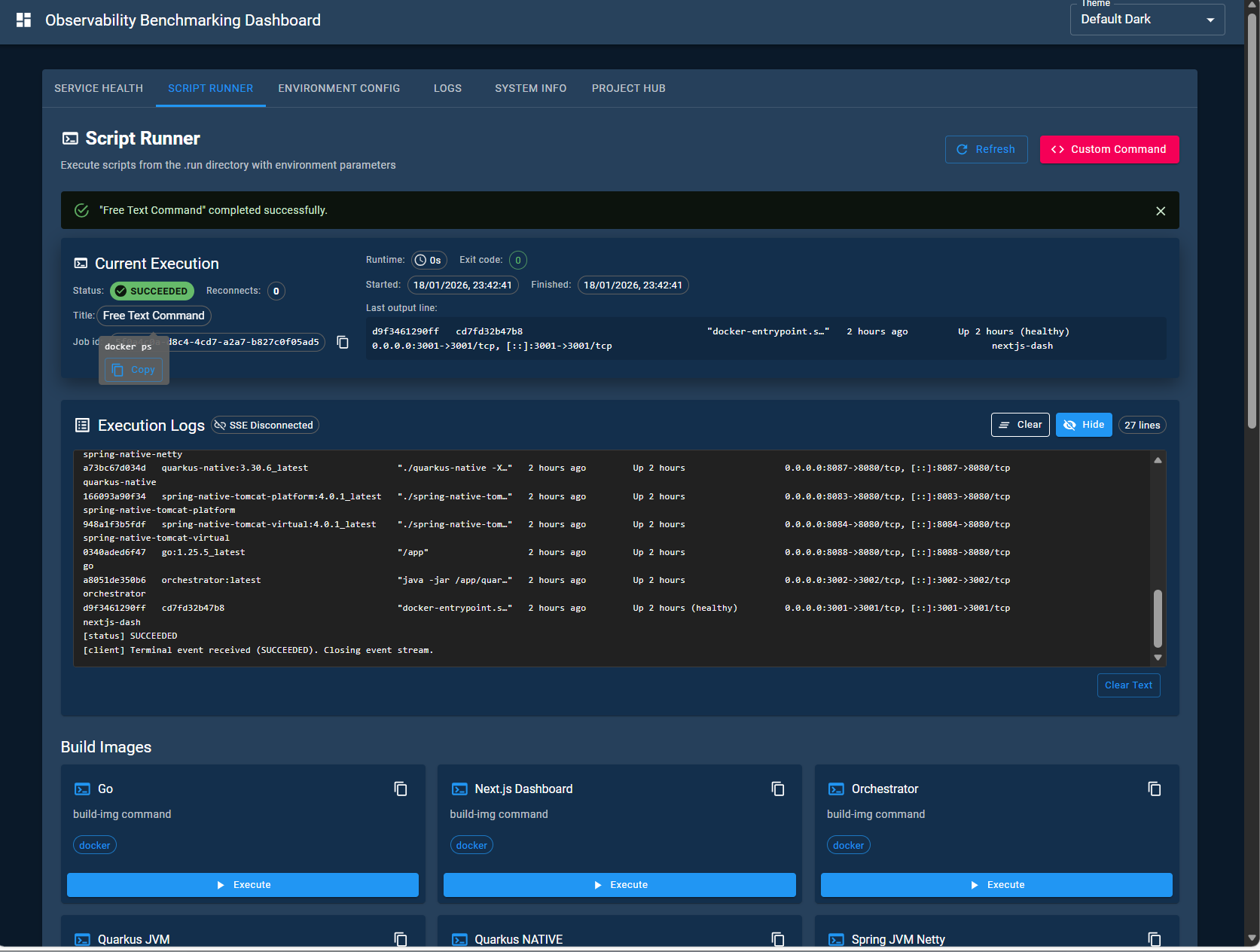Click the terminal icon on Next.js Dashboard card
This screenshot has height=952, width=1260.
click(459, 789)
